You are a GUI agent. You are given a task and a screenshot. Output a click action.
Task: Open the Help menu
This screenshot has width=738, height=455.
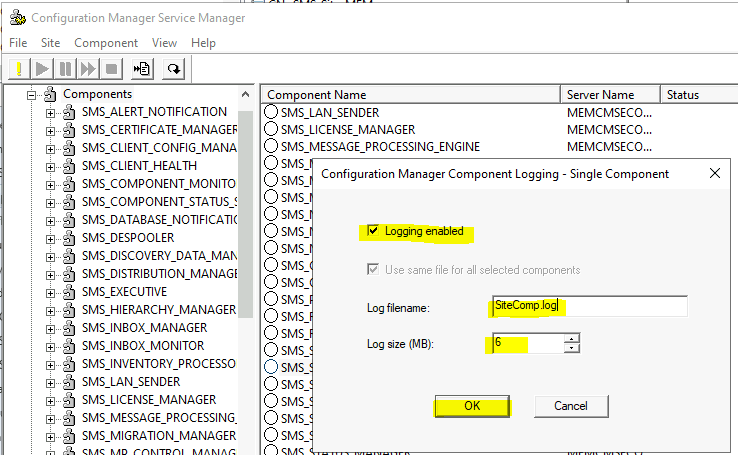[x=203, y=43]
